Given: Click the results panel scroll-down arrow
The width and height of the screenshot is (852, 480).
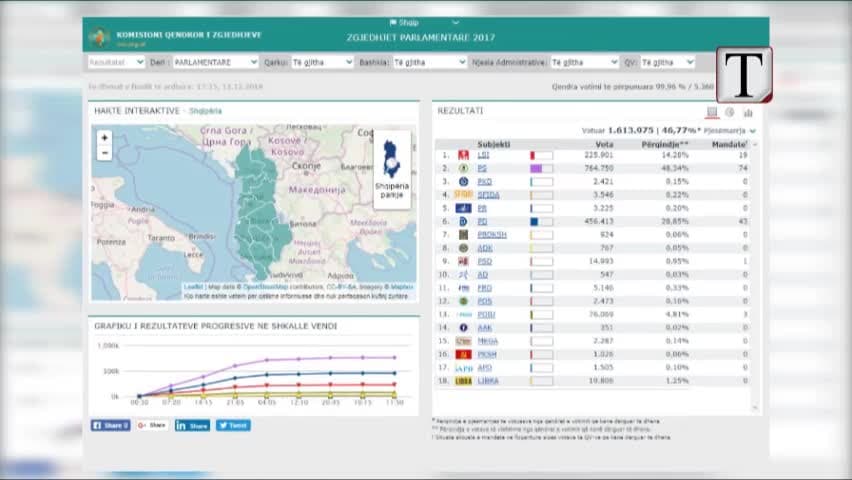Looking at the screenshot, I should click(755, 408).
